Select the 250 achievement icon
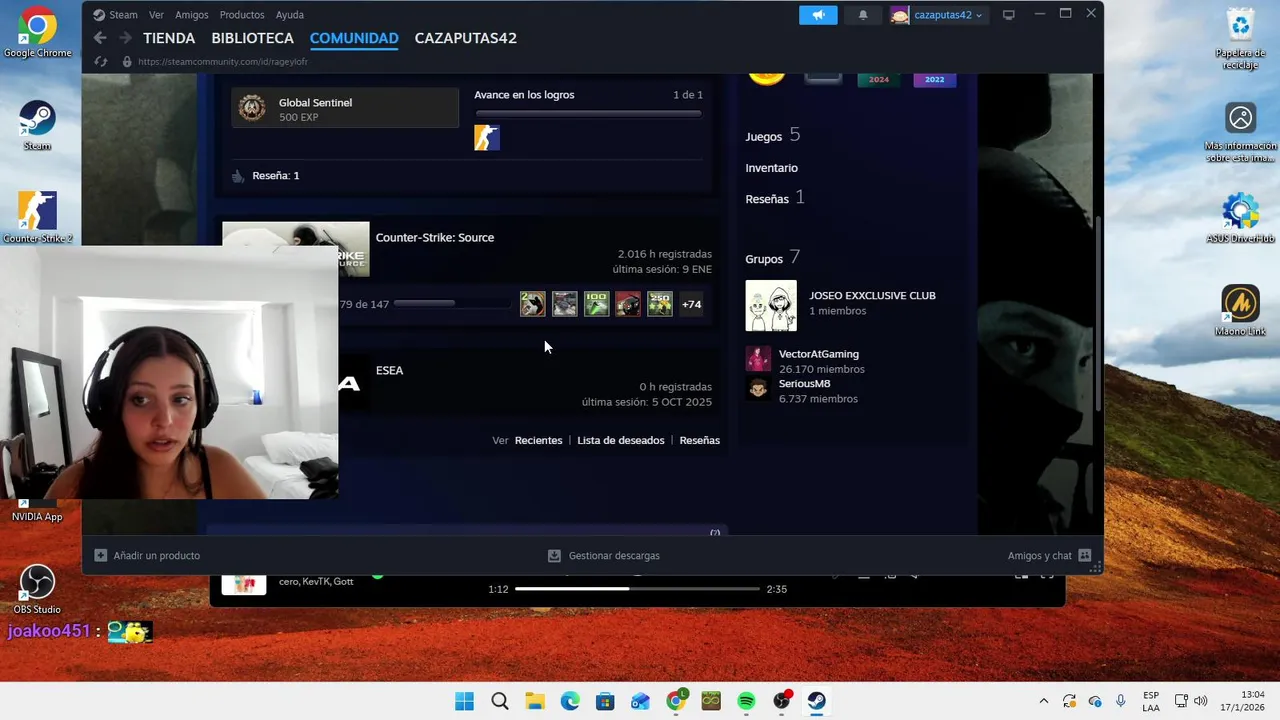Screen dimensions: 1280x720 660,304
